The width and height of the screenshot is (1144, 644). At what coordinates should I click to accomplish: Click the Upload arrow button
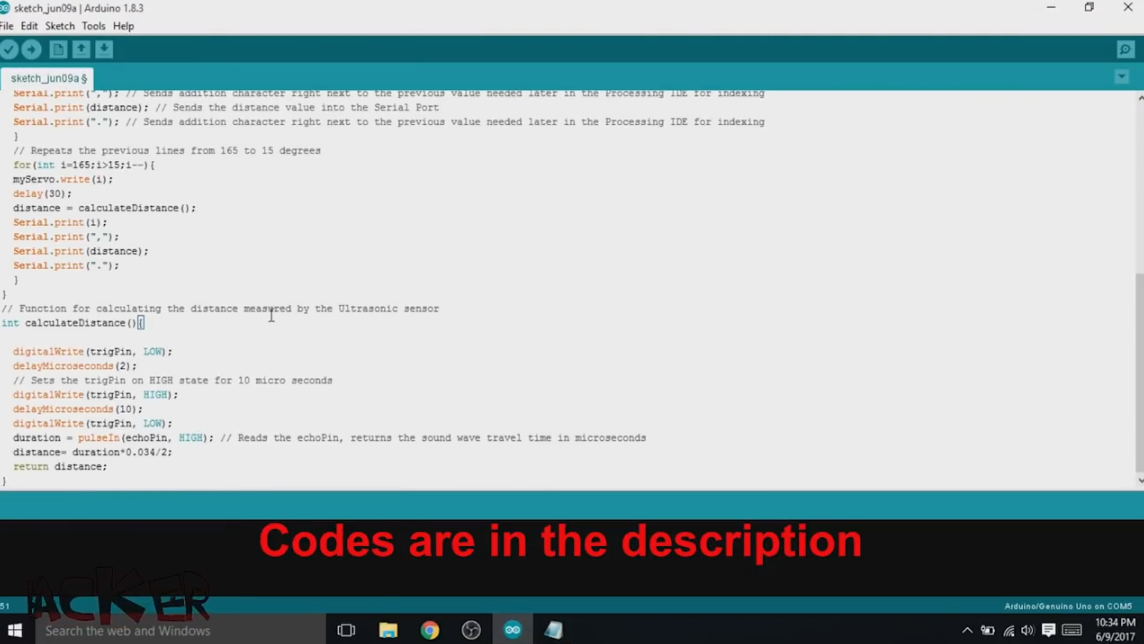(31, 49)
